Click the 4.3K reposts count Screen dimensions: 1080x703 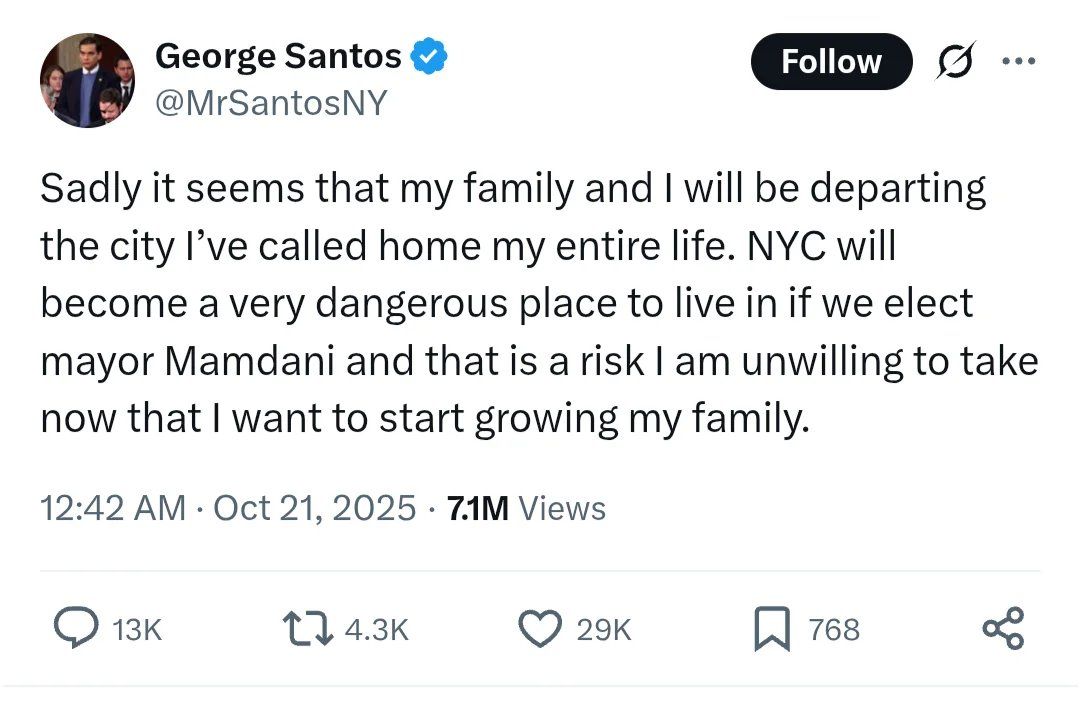376,629
